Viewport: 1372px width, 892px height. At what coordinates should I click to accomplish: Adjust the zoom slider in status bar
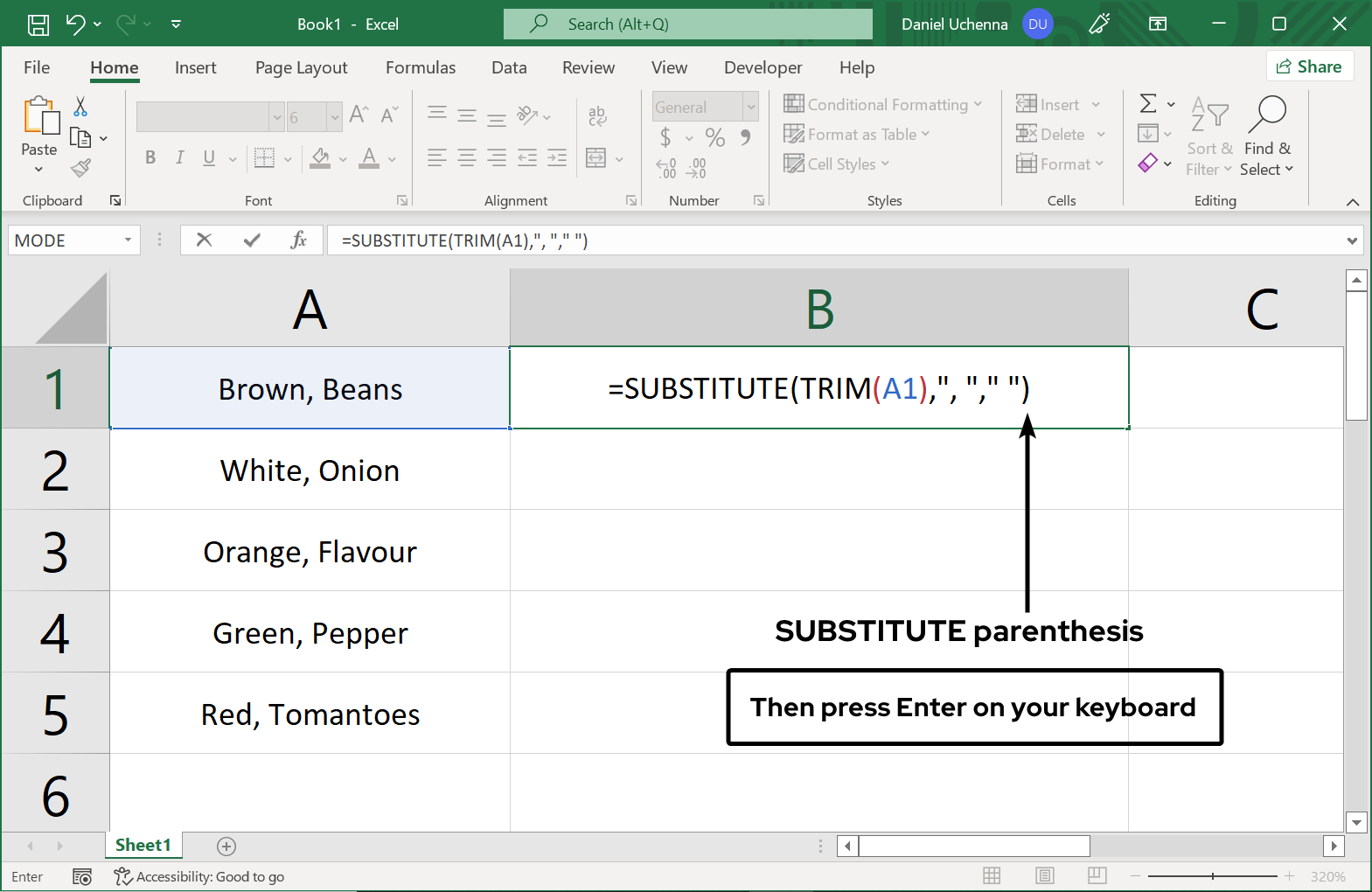pos(1213,875)
